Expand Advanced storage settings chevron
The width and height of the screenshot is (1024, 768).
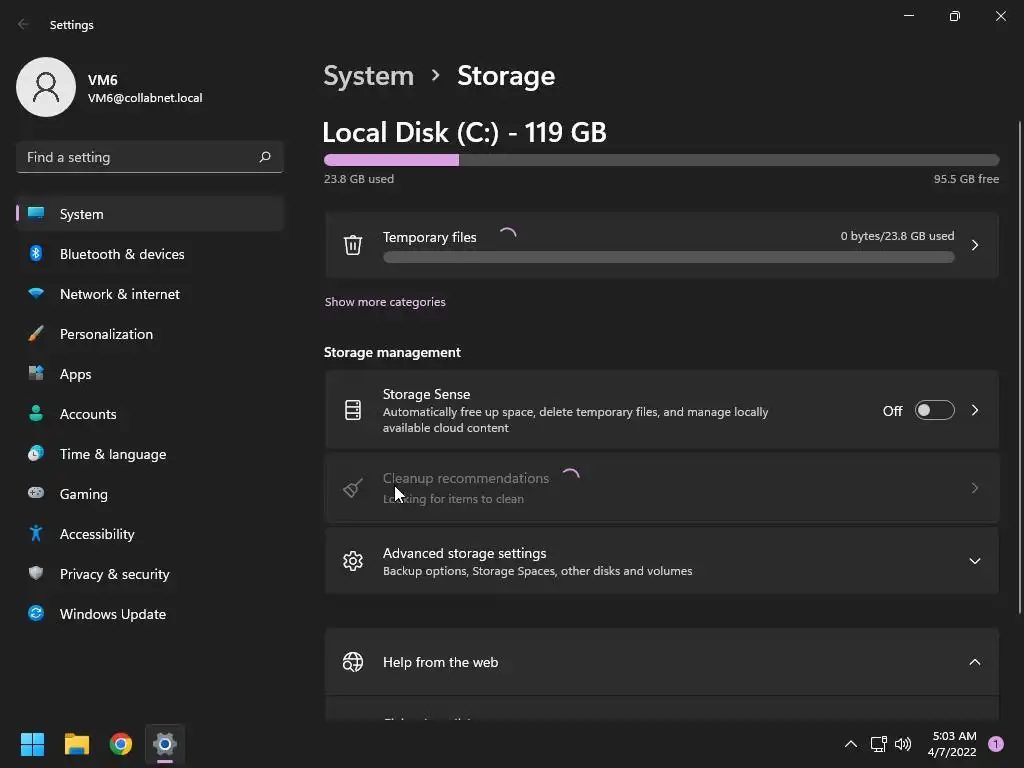coord(974,561)
